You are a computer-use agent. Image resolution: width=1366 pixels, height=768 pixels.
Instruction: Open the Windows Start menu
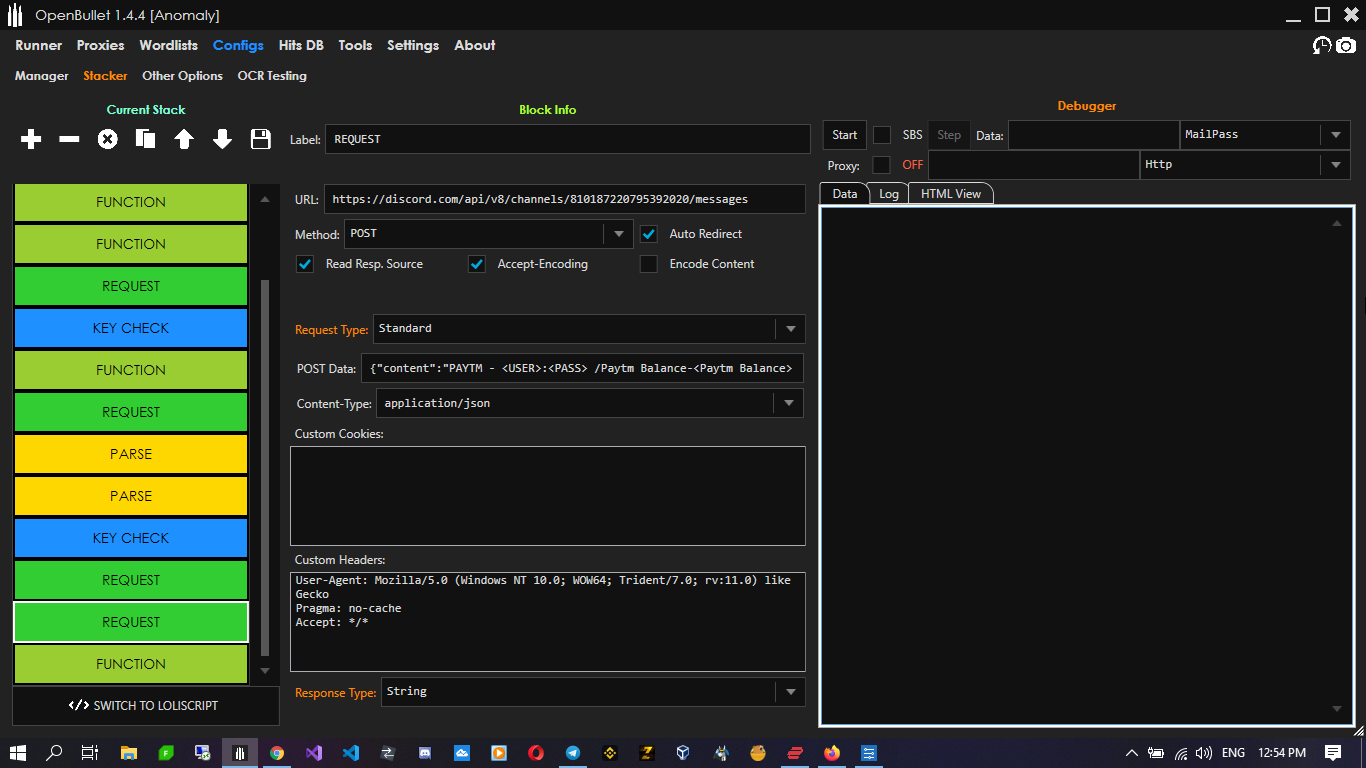point(18,753)
